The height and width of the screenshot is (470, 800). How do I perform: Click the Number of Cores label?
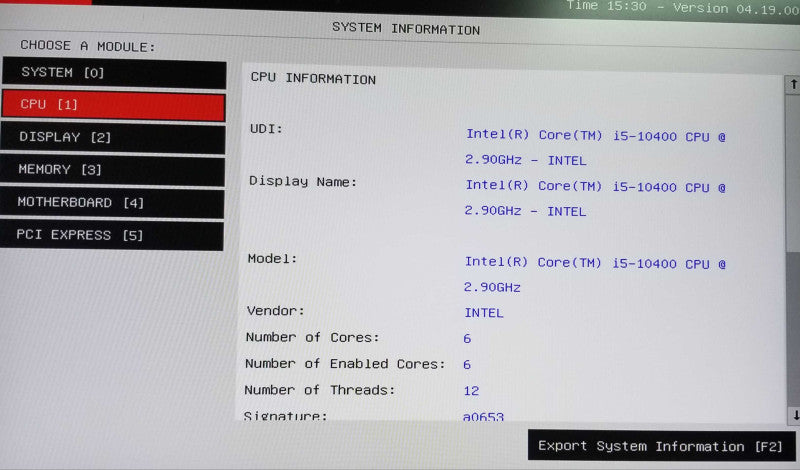coord(312,337)
